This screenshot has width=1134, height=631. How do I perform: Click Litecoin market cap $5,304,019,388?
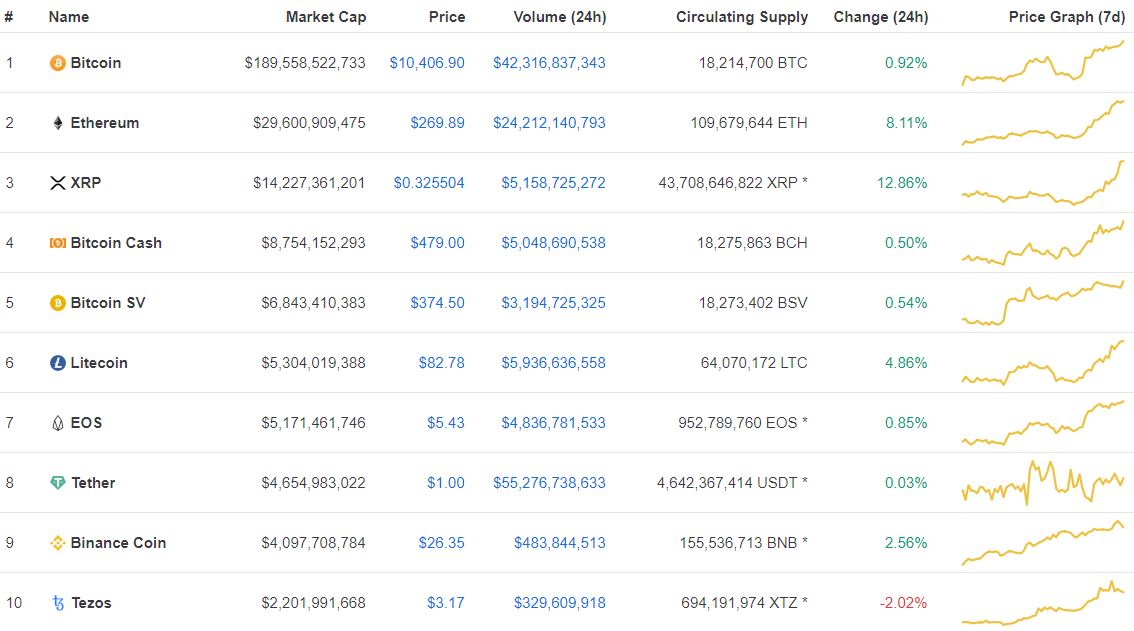click(x=314, y=363)
